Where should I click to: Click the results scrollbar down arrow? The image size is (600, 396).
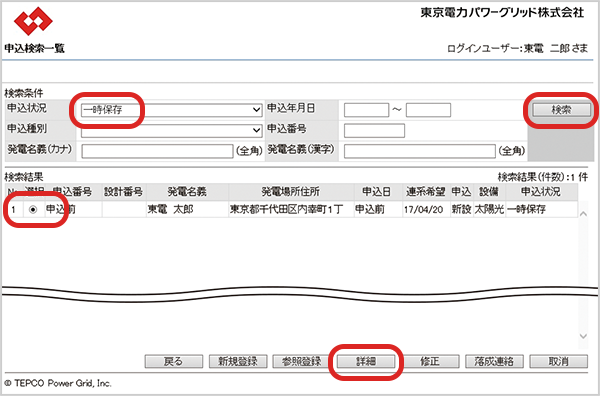coord(583,336)
